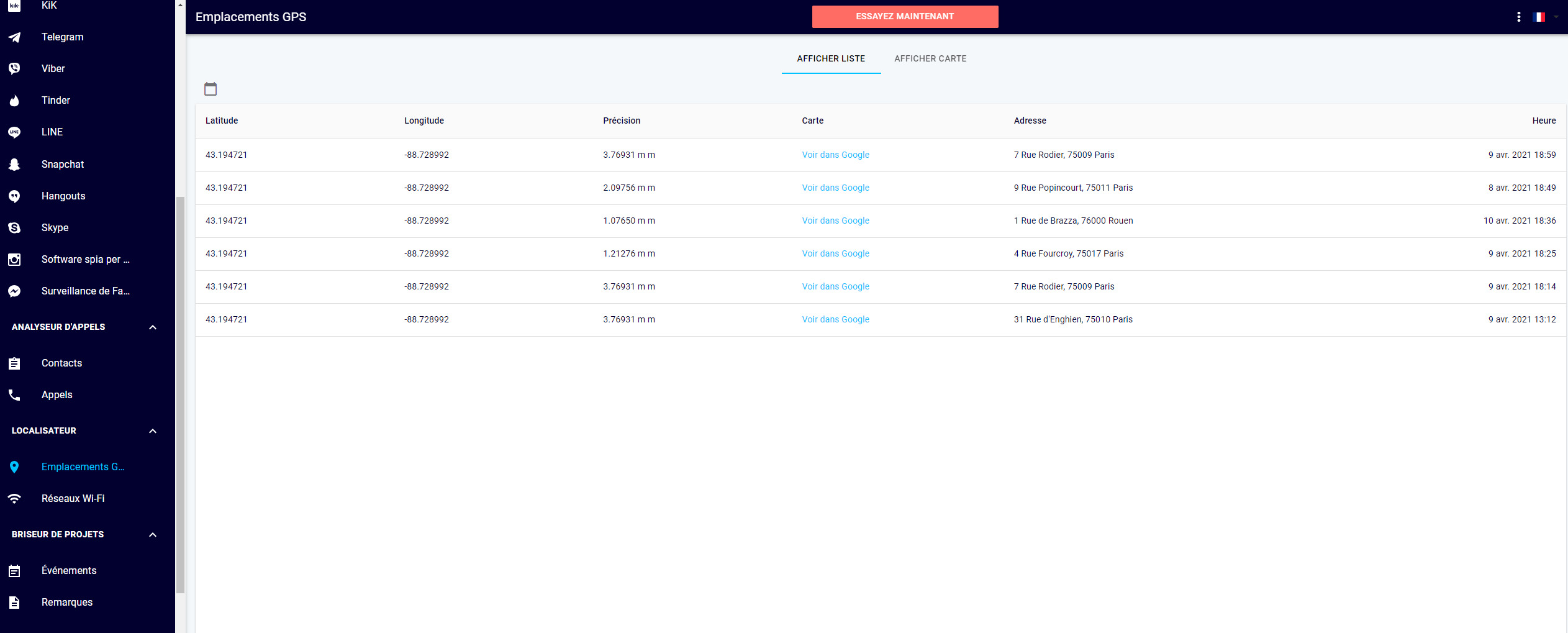1568x633 pixels.
Task: Click the Viber phone icon
Action: (x=14, y=69)
